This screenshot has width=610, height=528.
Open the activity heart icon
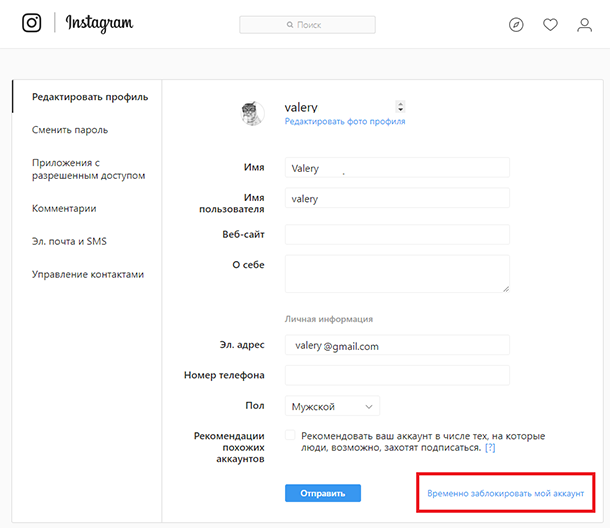550,25
